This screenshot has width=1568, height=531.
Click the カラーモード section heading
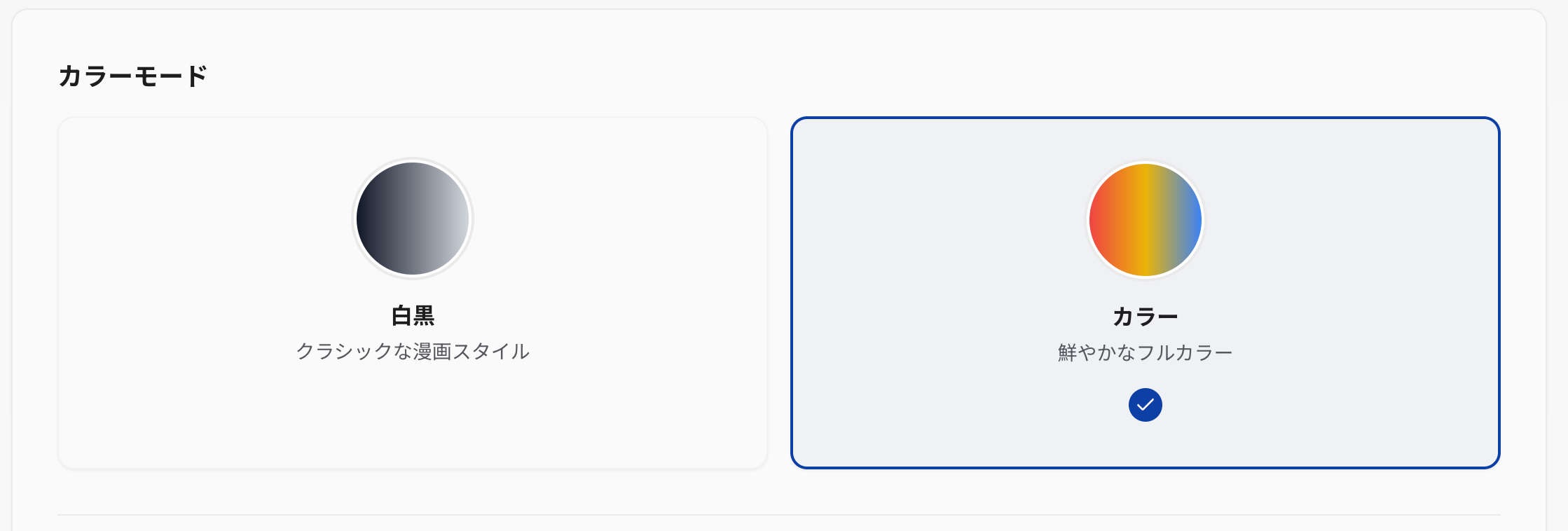pyautogui.click(x=133, y=76)
